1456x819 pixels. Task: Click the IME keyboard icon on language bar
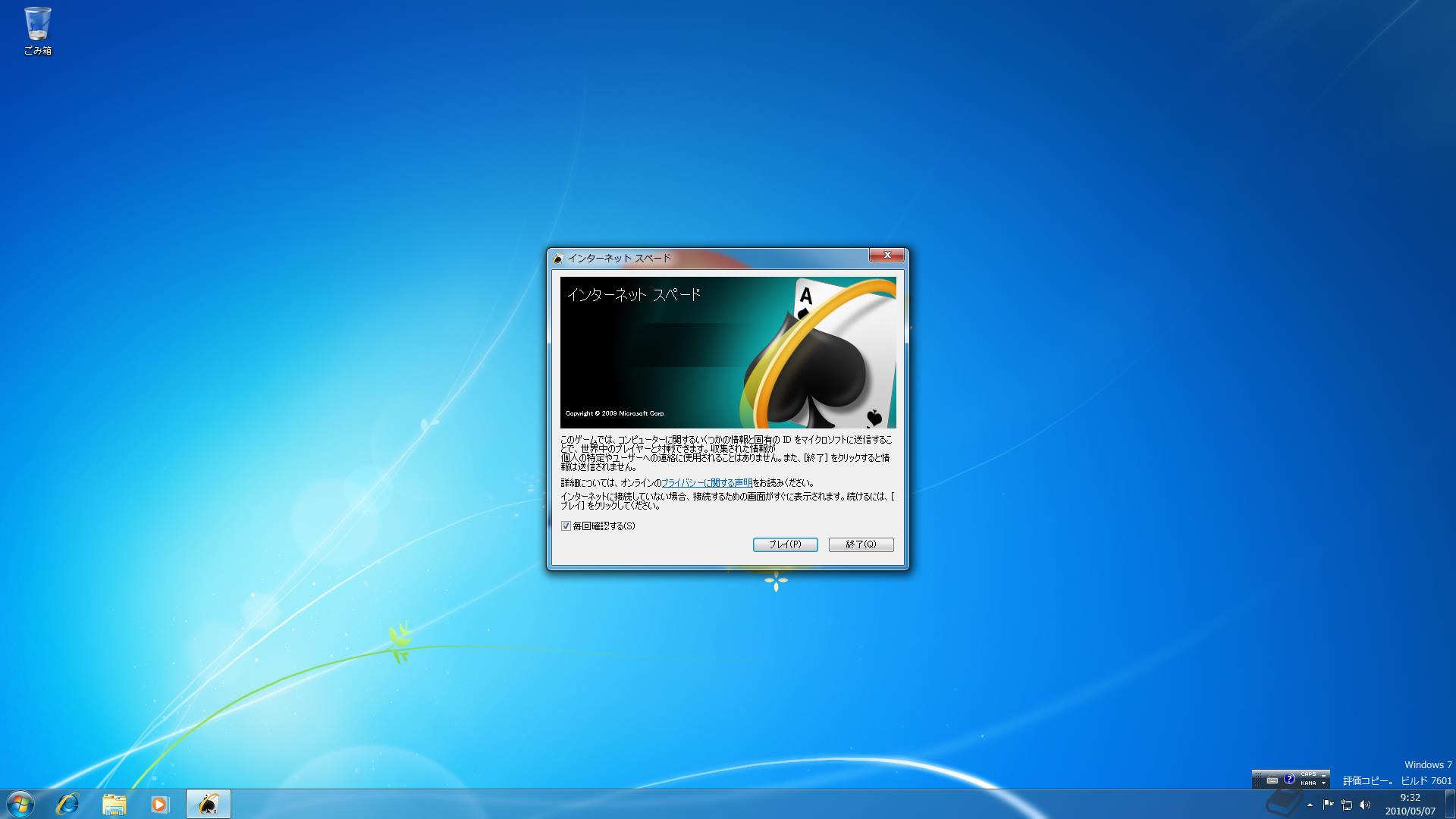click(x=1272, y=780)
